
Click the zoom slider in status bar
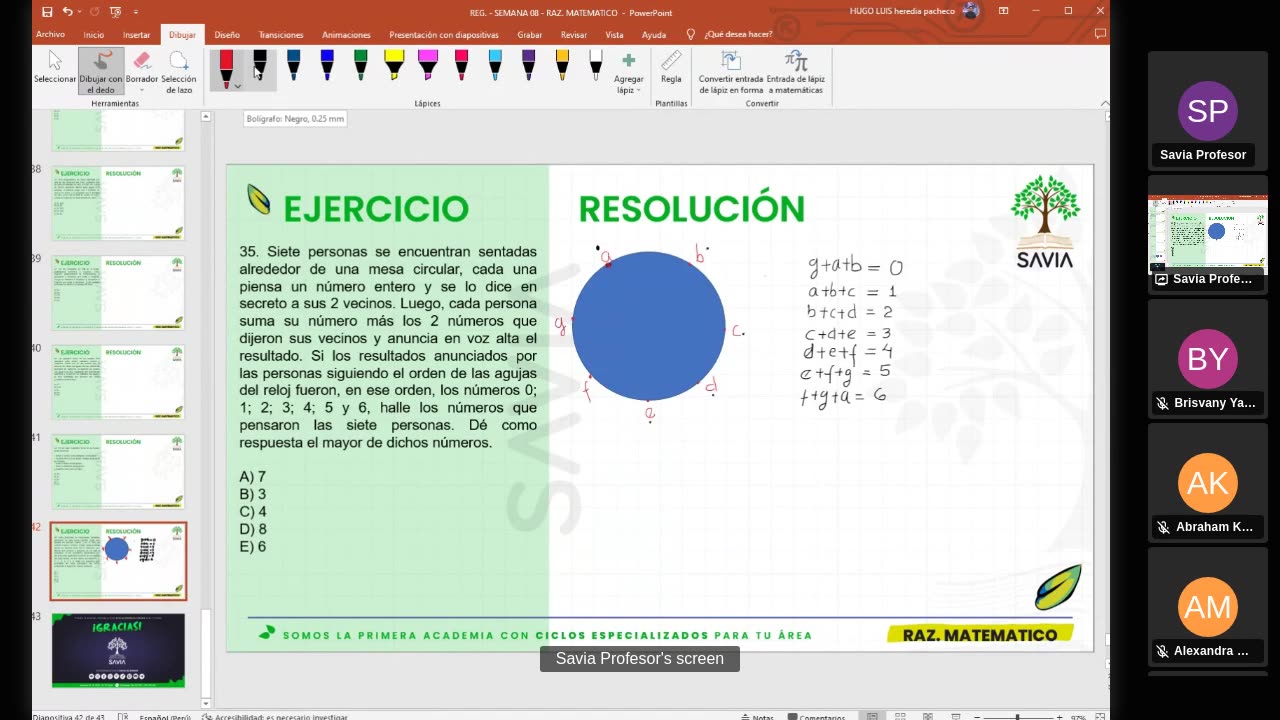click(1018, 716)
